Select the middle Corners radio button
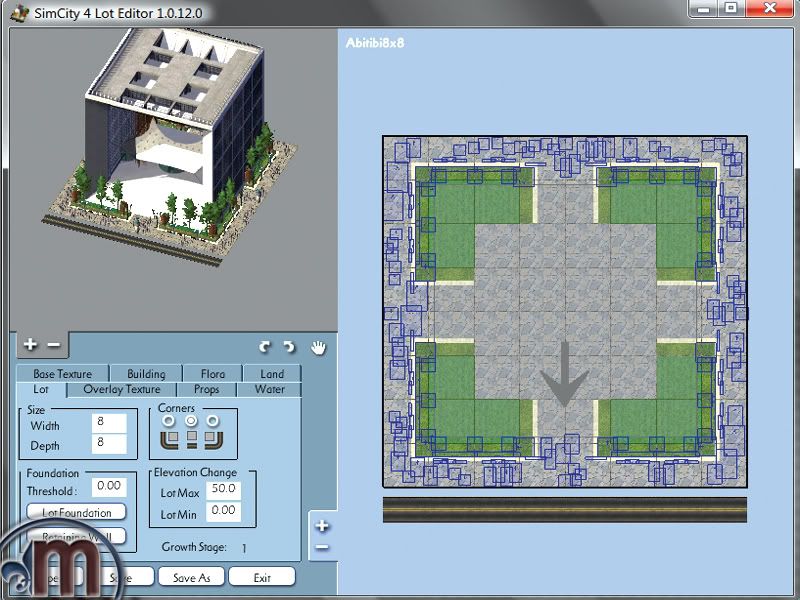This screenshot has width=800, height=600. 191,421
